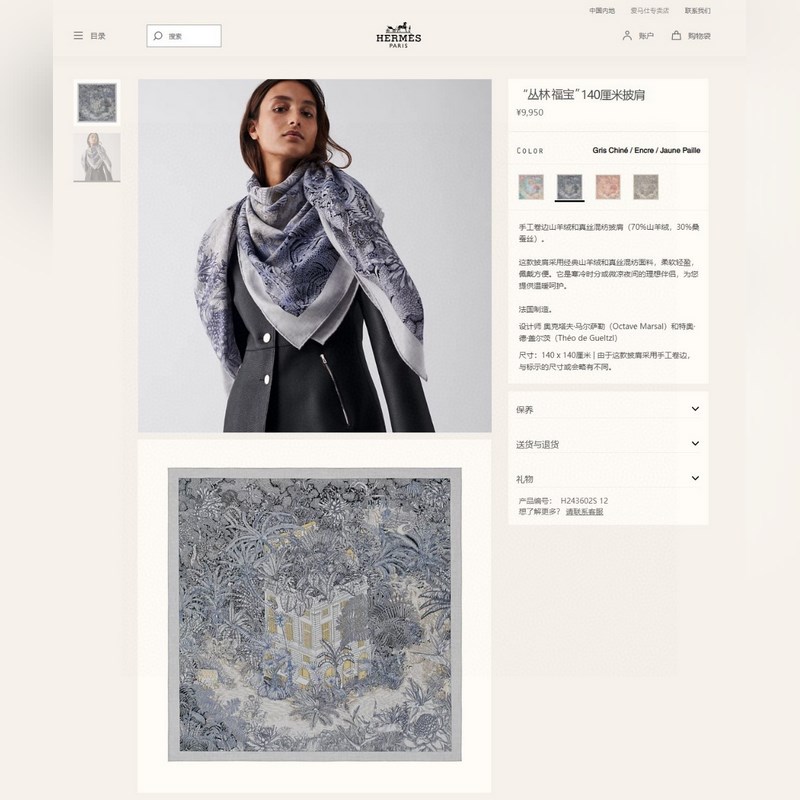Image resolution: width=800 pixels, height=800 pixels.
Task: Select the scarf flat-view thumbnail
Action: [x=97, y=103]
